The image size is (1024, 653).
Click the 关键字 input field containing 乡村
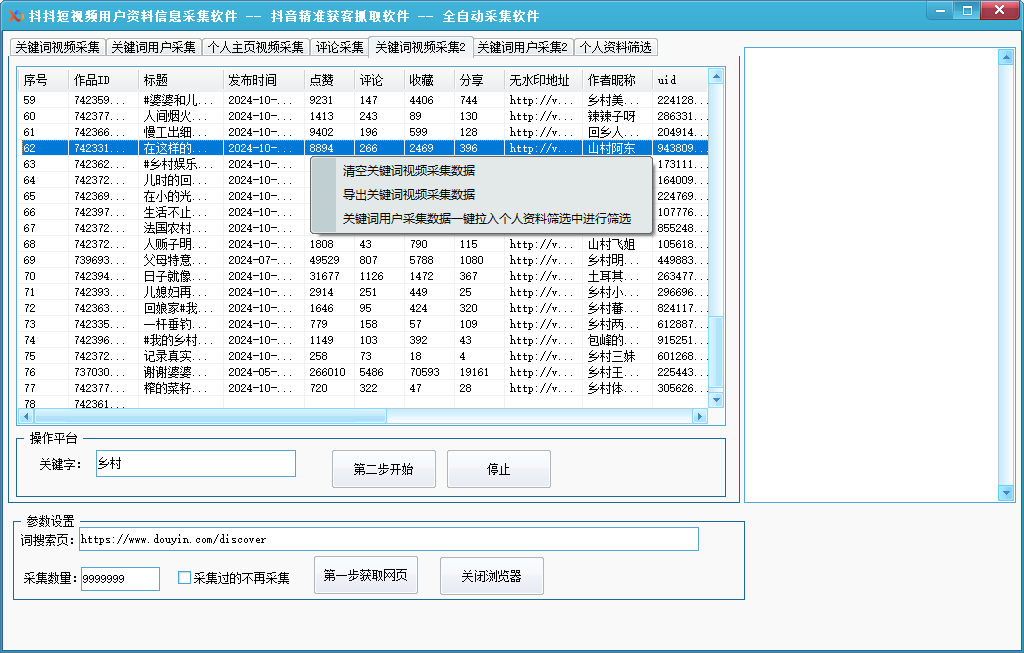[x=195, y=464]
